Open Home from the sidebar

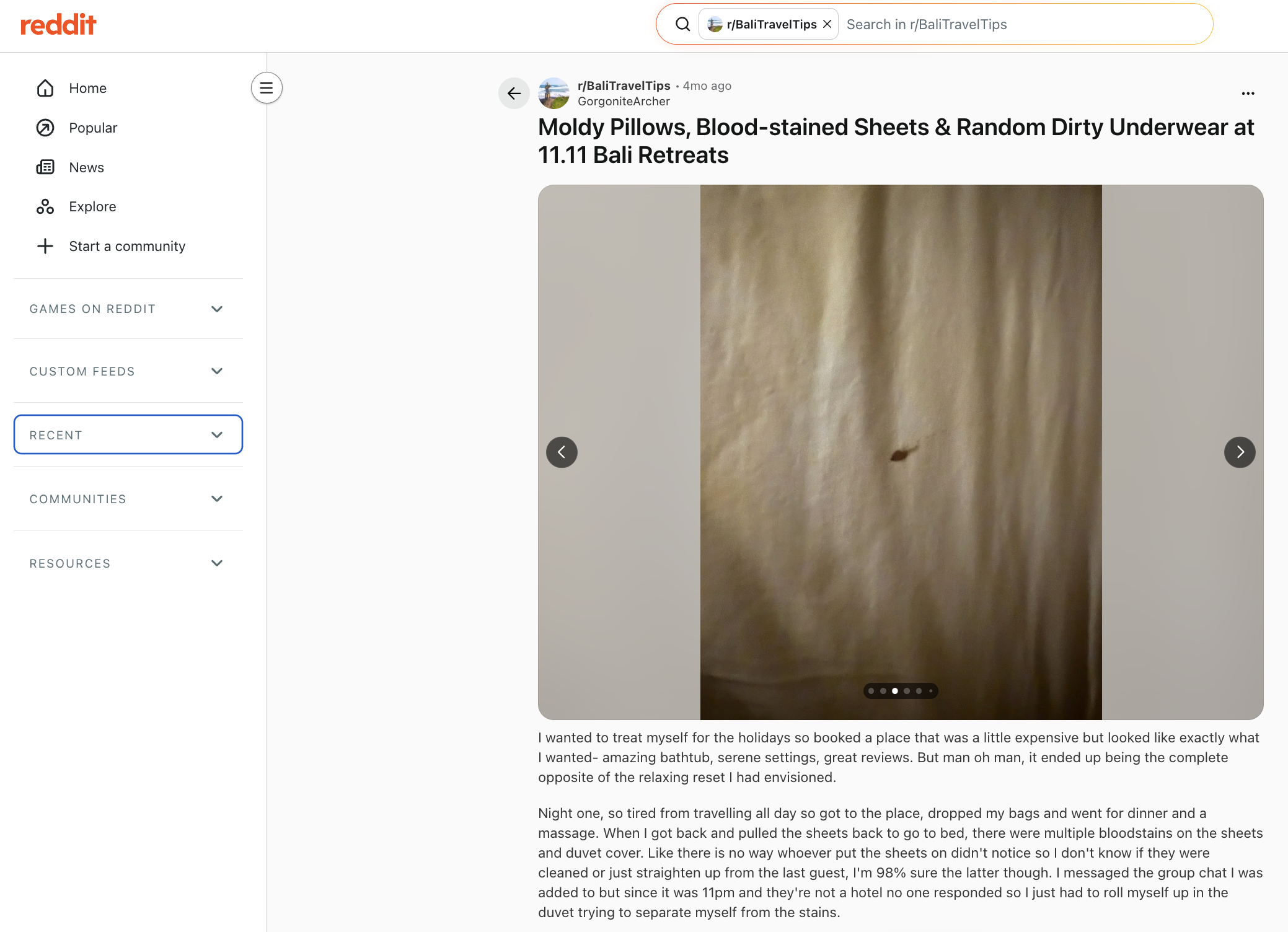[x=128, y=88]
